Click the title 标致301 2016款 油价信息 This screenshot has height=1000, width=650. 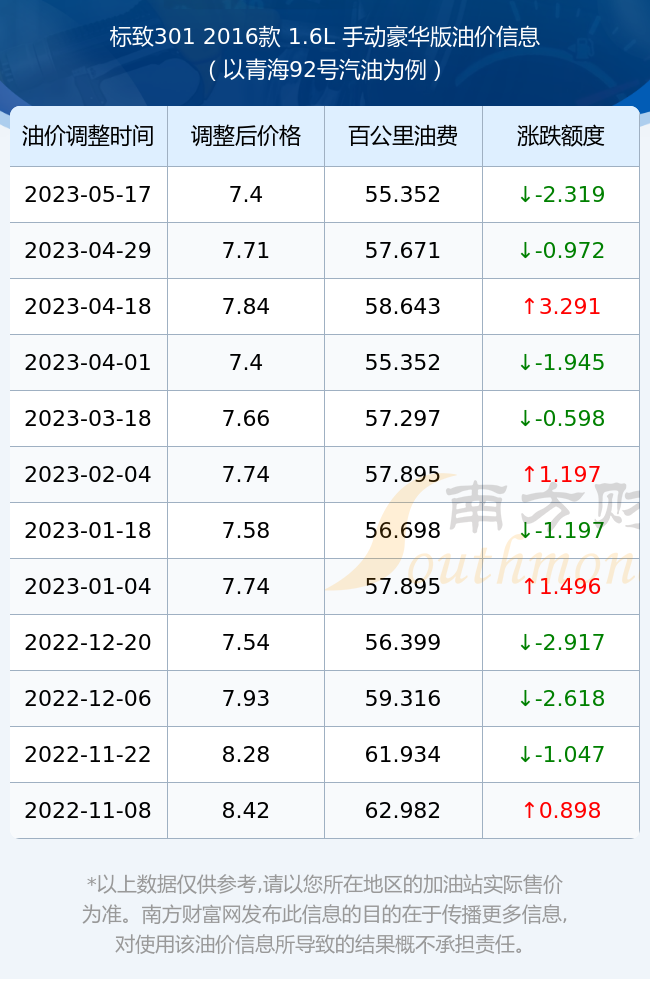click(x=325, y=36)
